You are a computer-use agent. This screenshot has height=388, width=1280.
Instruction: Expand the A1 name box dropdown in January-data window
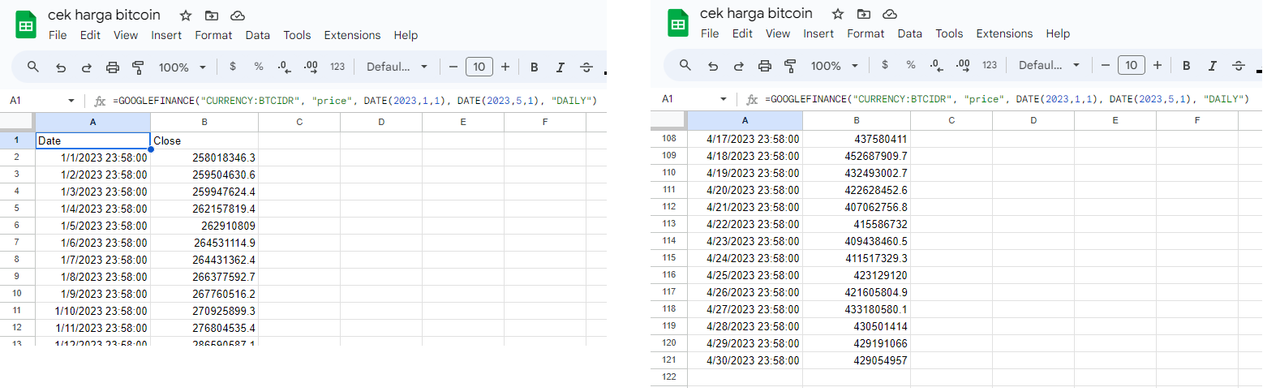tap(71, 101)
